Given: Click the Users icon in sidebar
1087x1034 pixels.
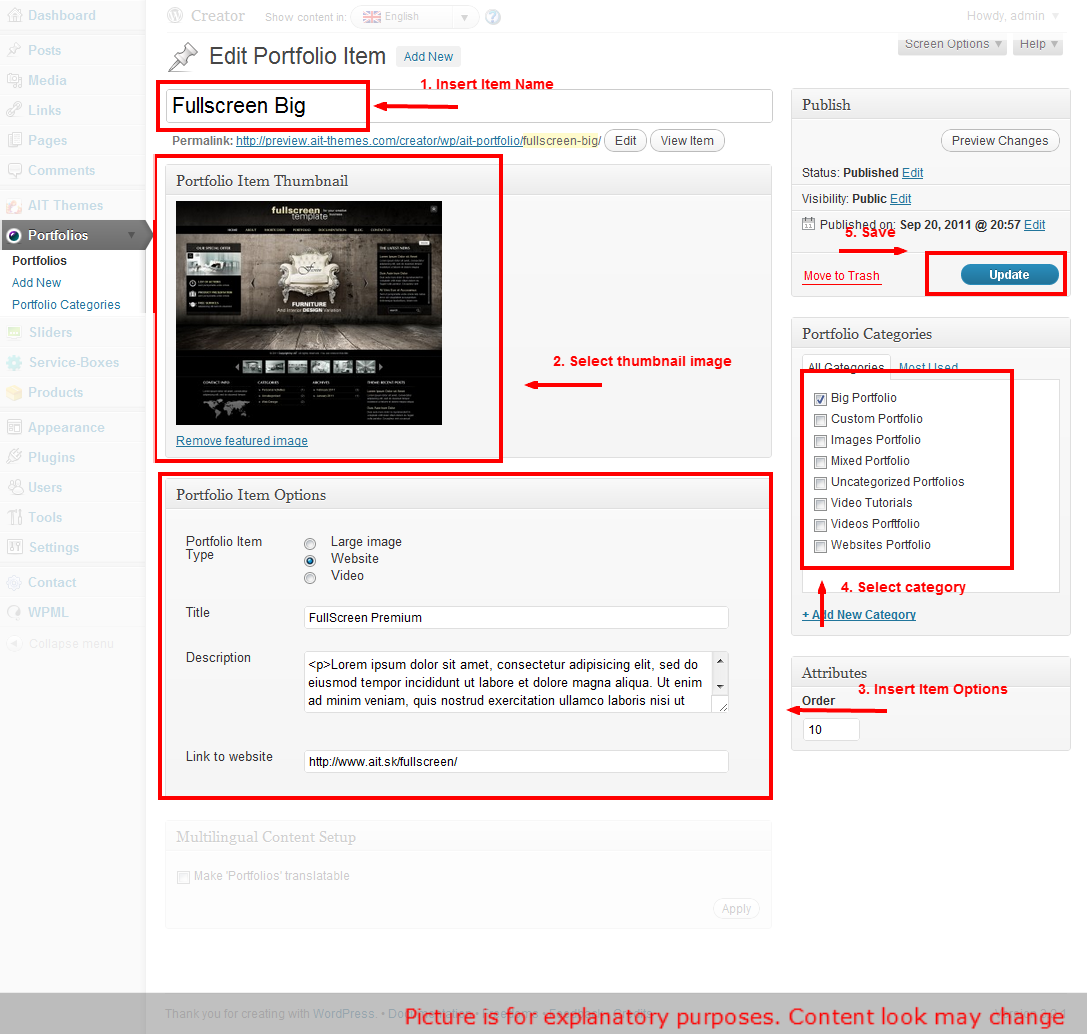Looking at the screenshot, I should (14, 487).
